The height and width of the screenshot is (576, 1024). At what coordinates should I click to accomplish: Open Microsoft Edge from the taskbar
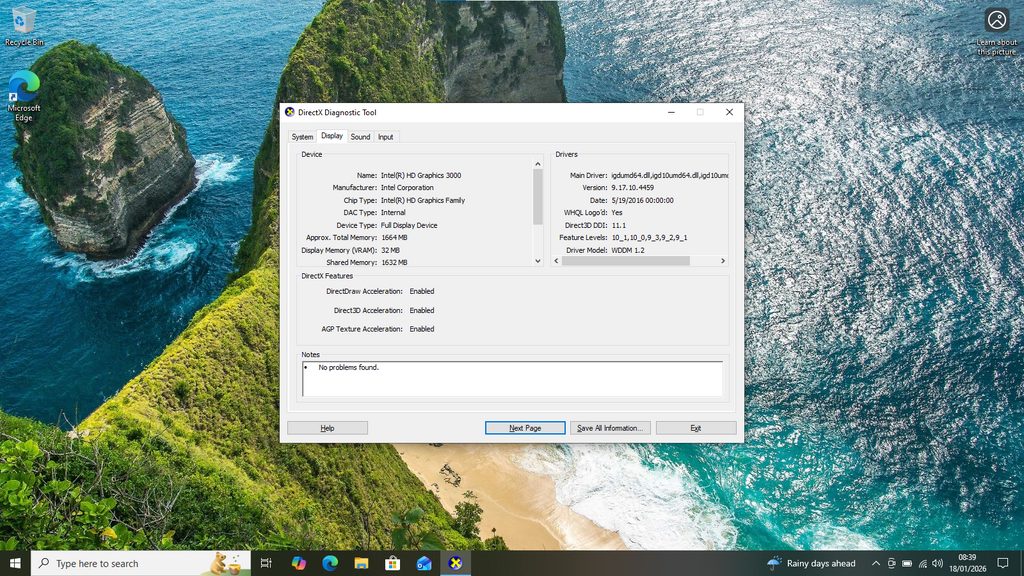[x=329, y=563]
